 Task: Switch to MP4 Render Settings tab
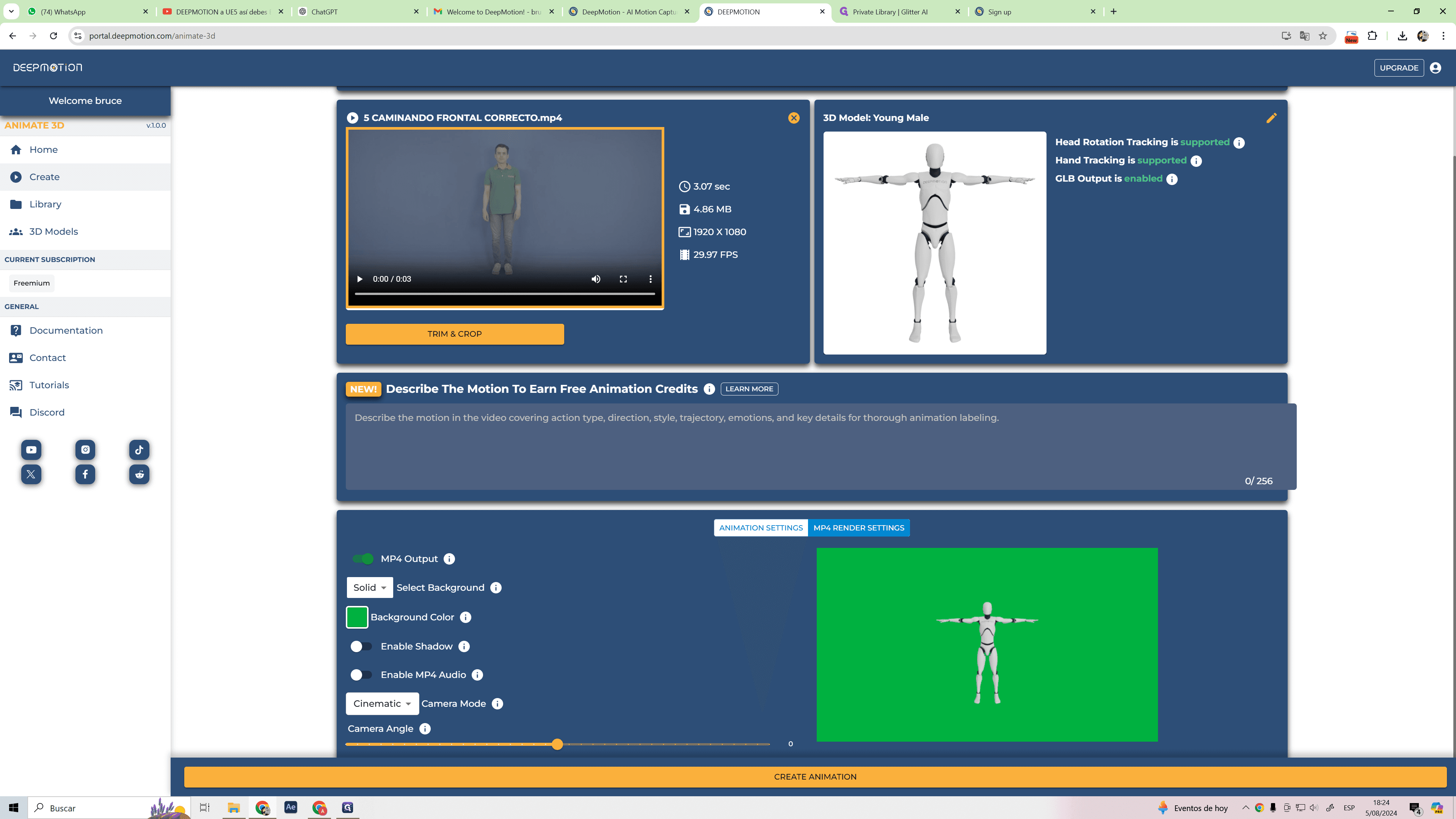tap(858, 528)
